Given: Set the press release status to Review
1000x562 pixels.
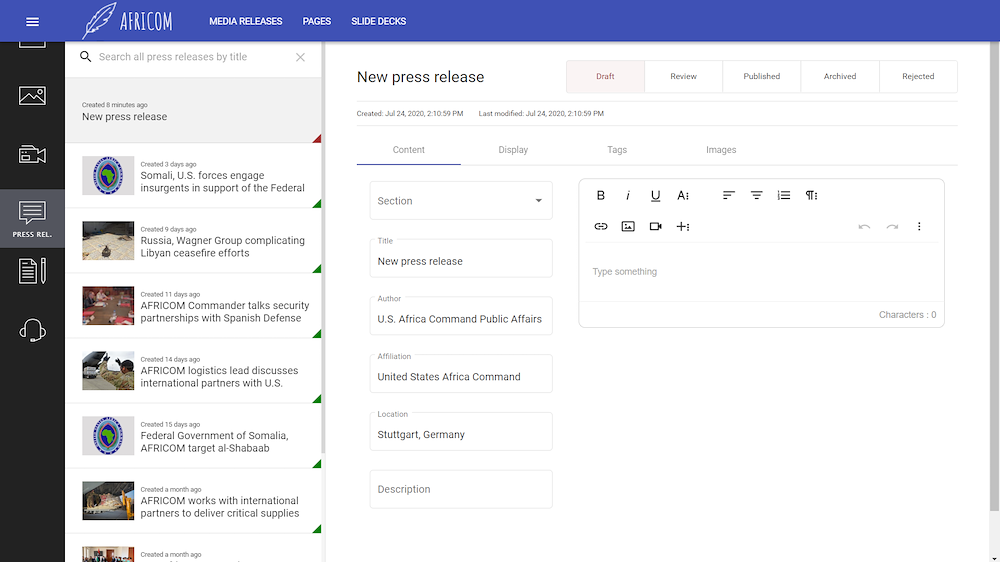Looking at the screenshot, I should pos(683,76).
